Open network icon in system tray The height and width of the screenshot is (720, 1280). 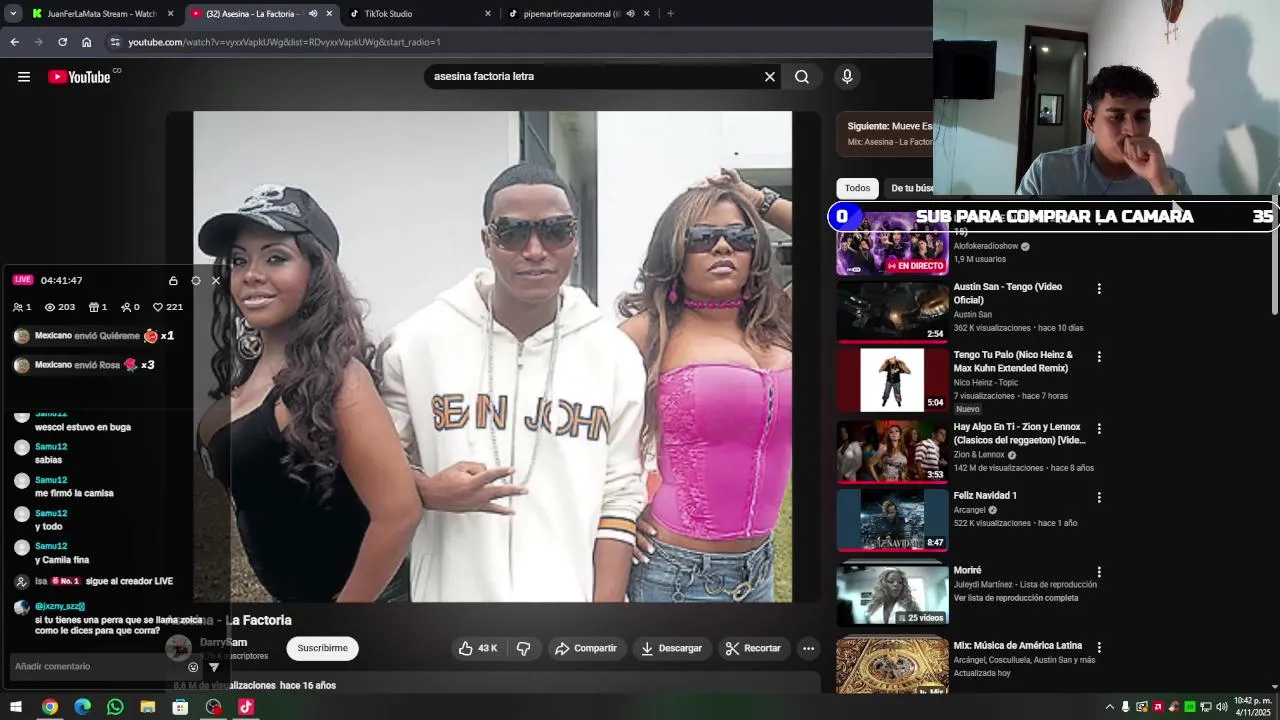coord(1206,707)
